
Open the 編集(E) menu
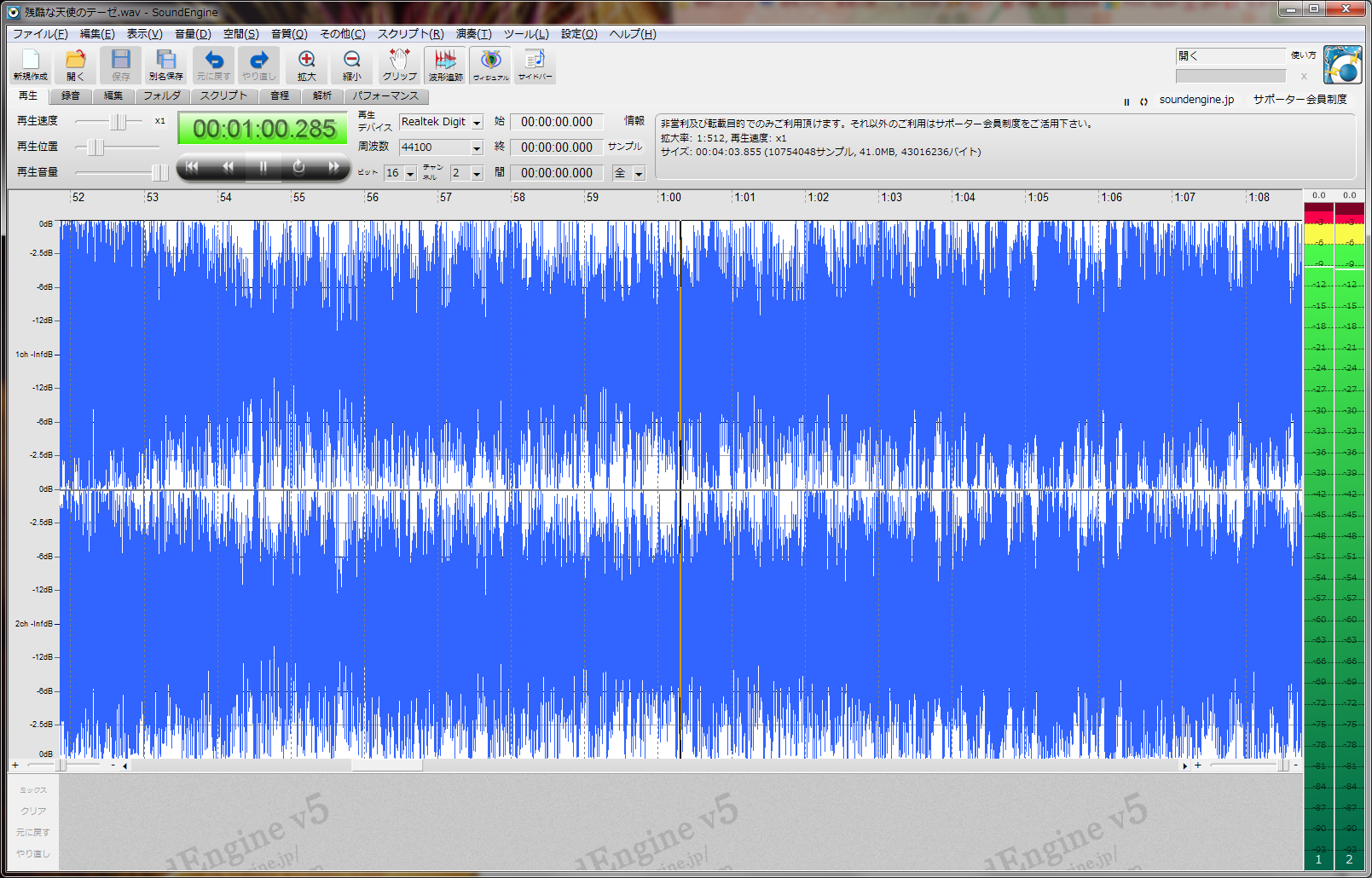(x=97, y=34)
